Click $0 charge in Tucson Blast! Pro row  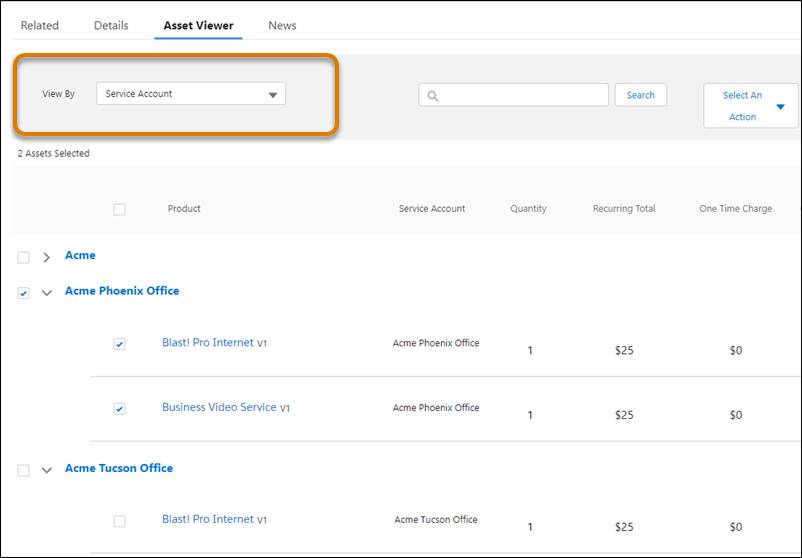pyautogui.click(x=736, y=527)
